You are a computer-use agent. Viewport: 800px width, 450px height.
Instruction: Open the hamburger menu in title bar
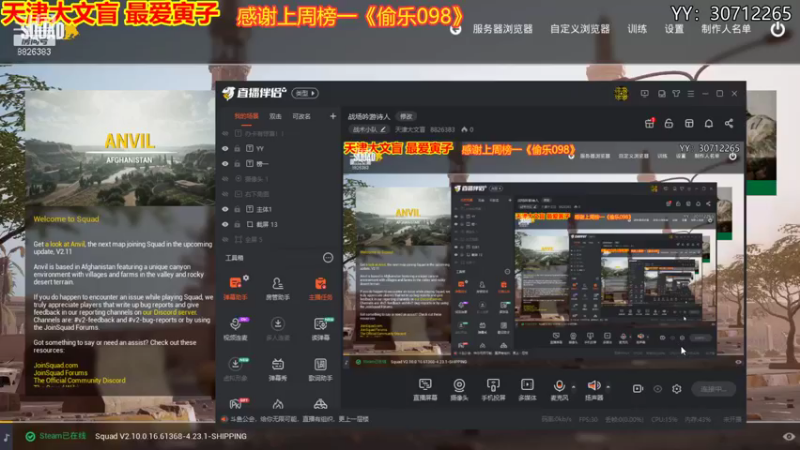click(691, 94)
